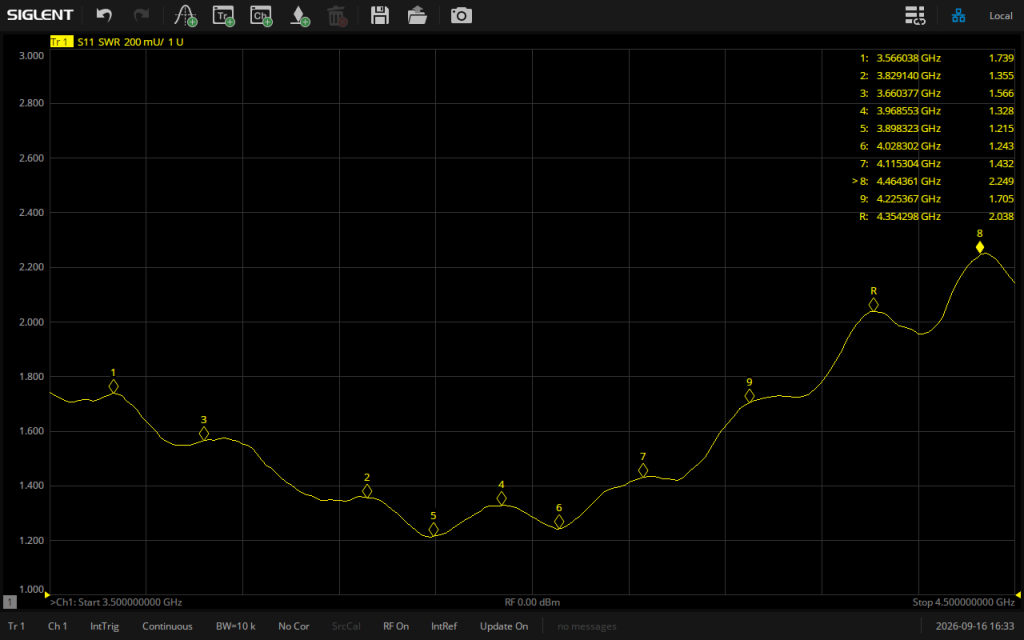Add a new trace with the Tr icon
The image size is (1024, 640).
click(224, 16)
